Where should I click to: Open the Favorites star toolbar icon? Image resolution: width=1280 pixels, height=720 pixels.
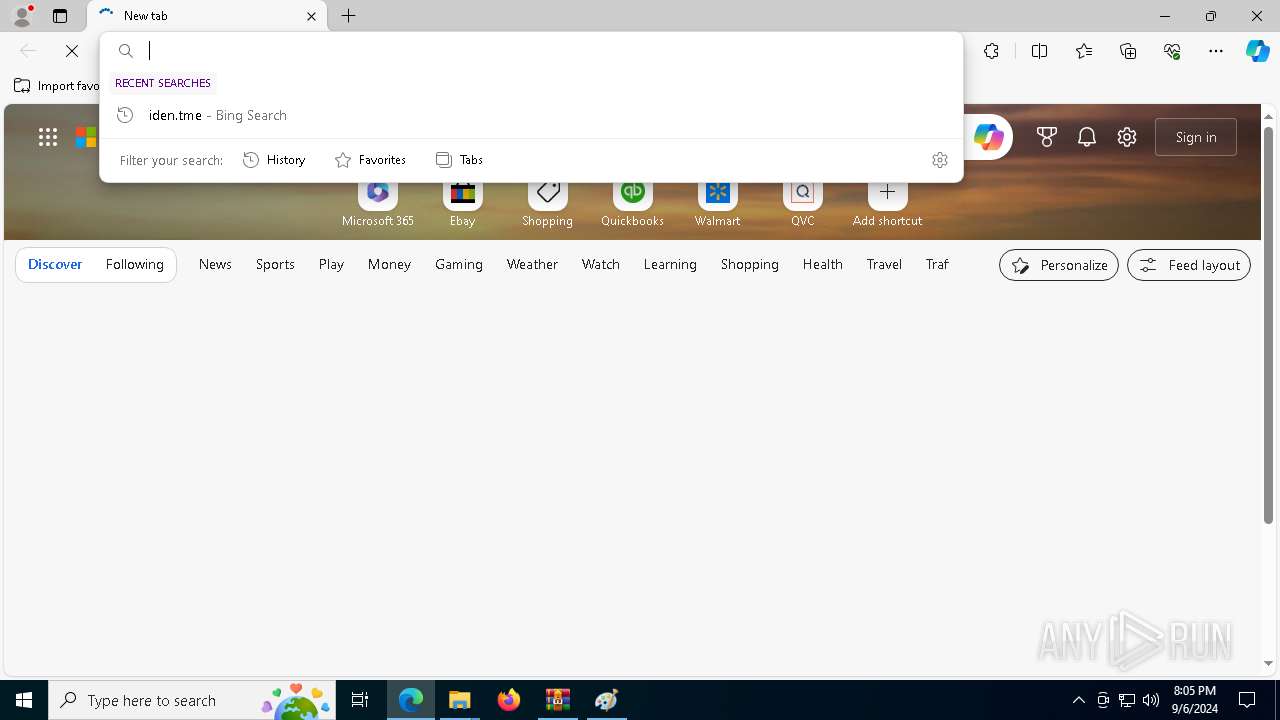[1084, 51]
